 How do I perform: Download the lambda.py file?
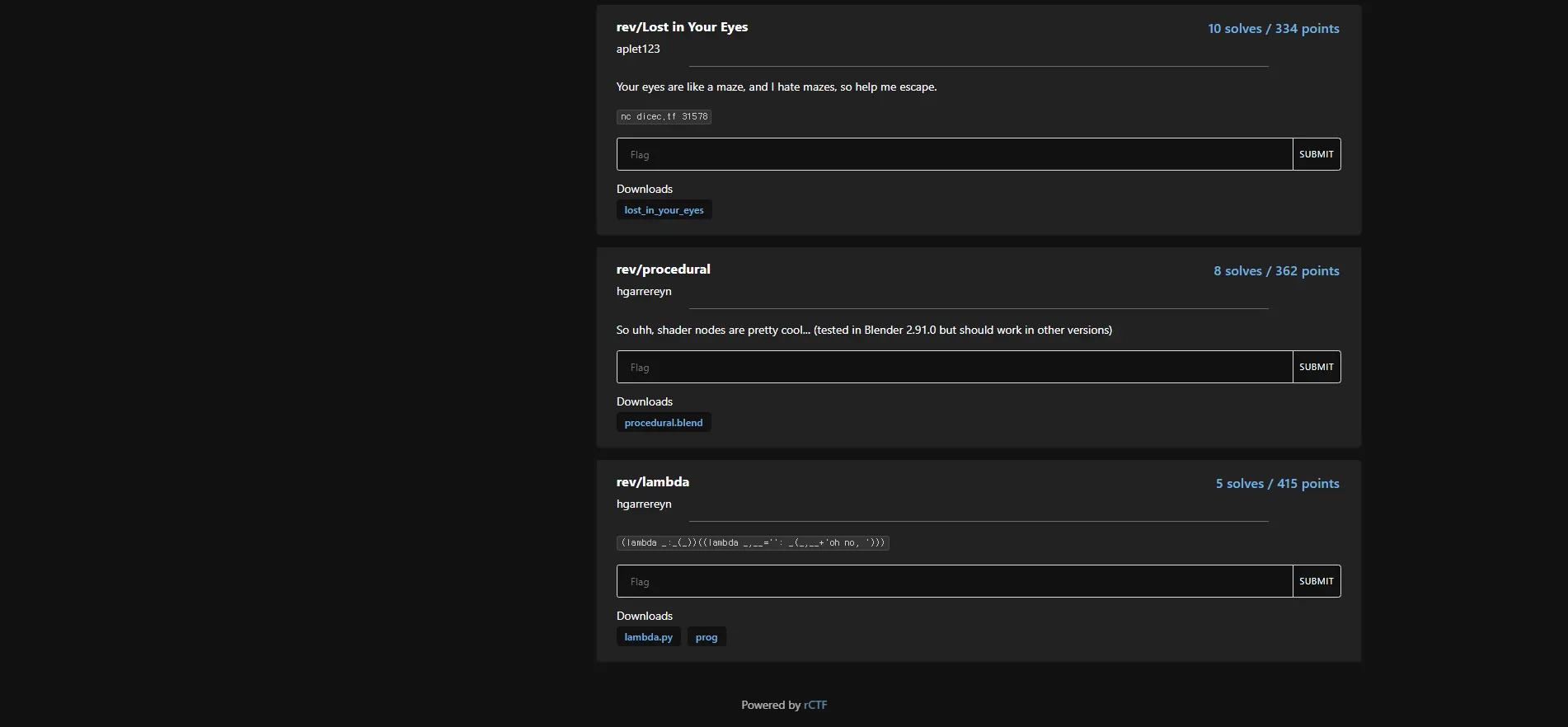pos(649,637)
